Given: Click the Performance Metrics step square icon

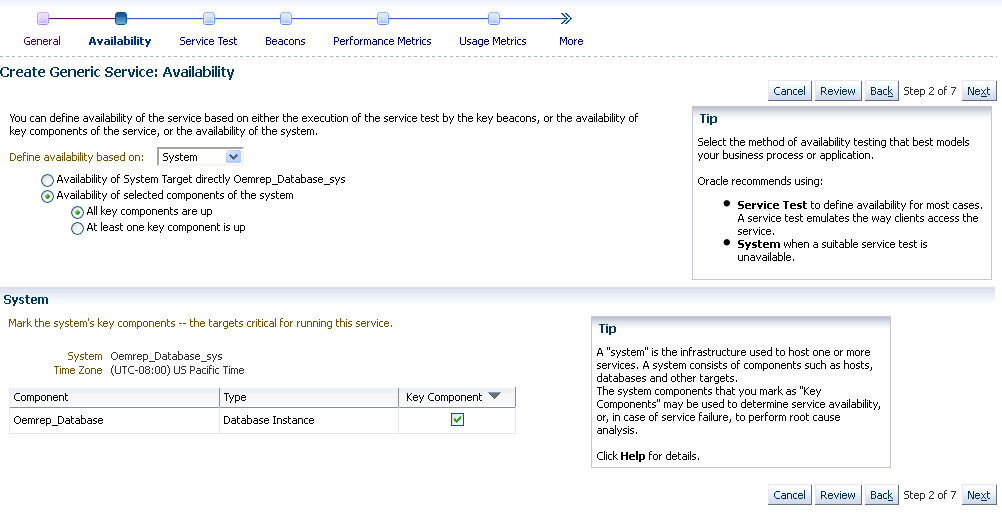Looking at the screenshot, I should [x=383, y=19].
